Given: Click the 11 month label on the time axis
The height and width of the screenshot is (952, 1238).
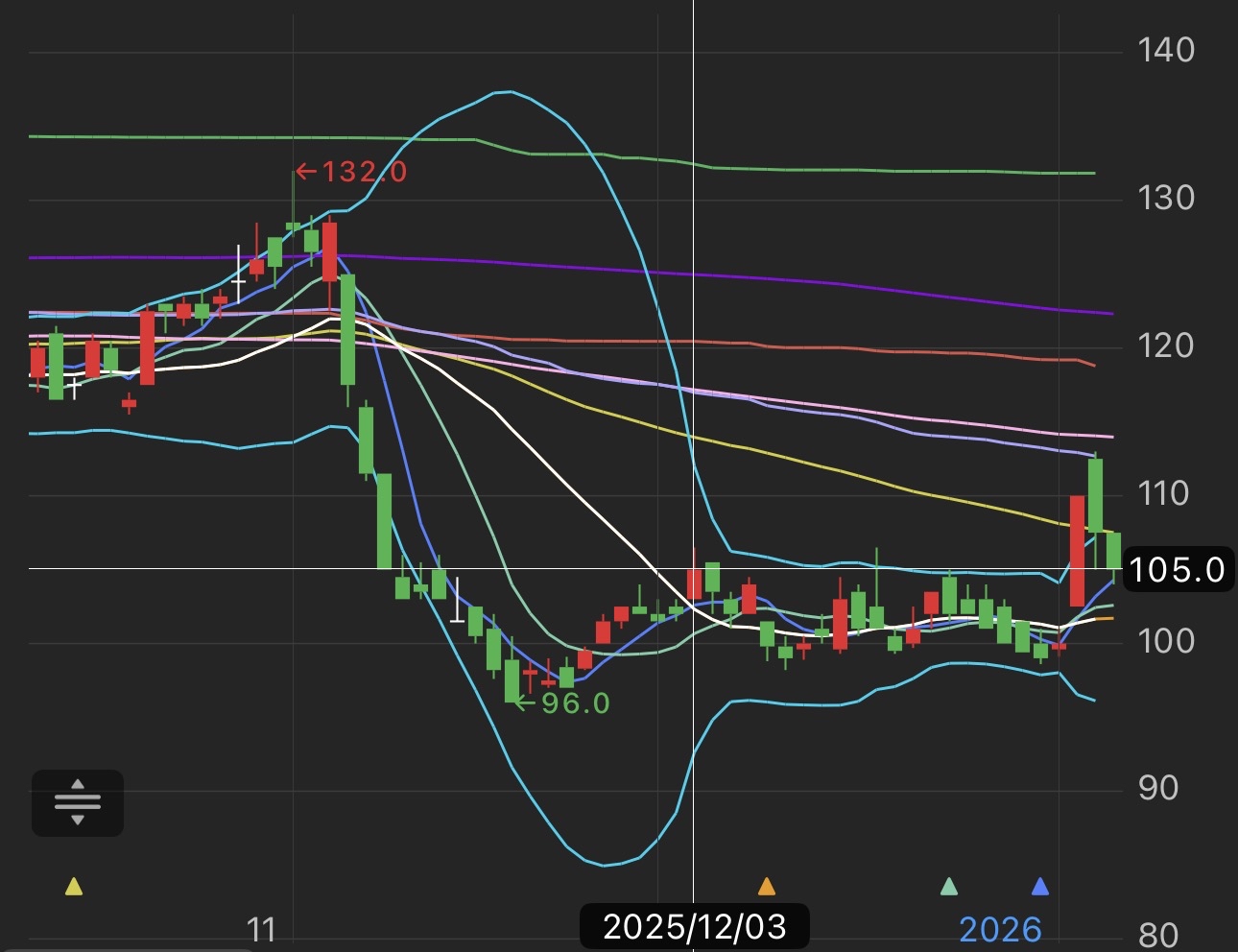Looking at the screenshot, I should (x=261, y=929).
